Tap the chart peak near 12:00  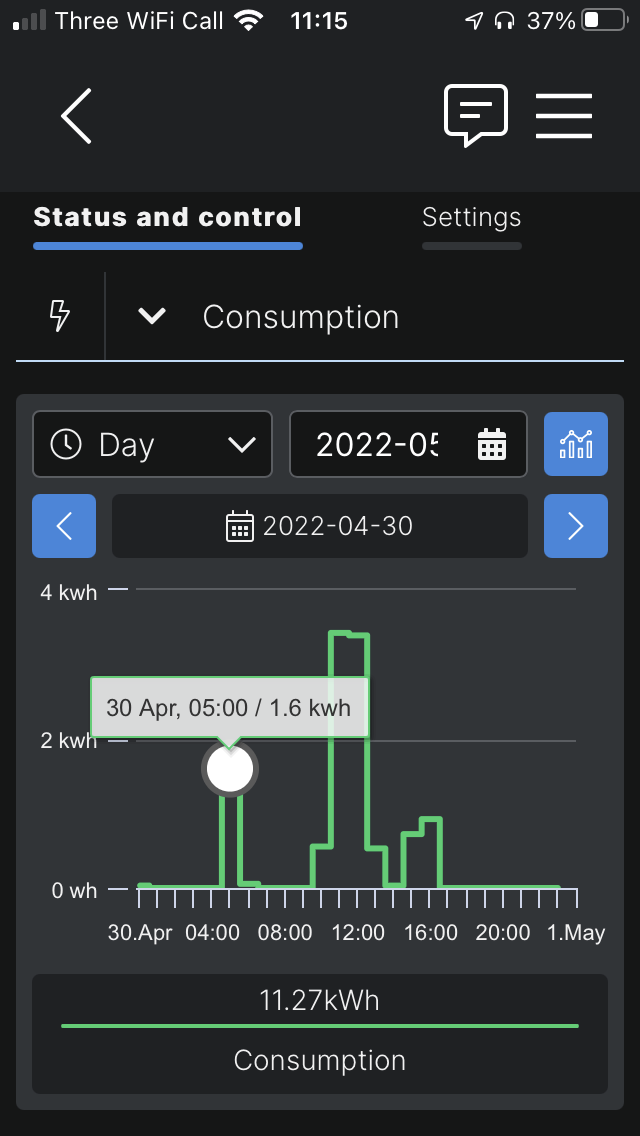349,635
